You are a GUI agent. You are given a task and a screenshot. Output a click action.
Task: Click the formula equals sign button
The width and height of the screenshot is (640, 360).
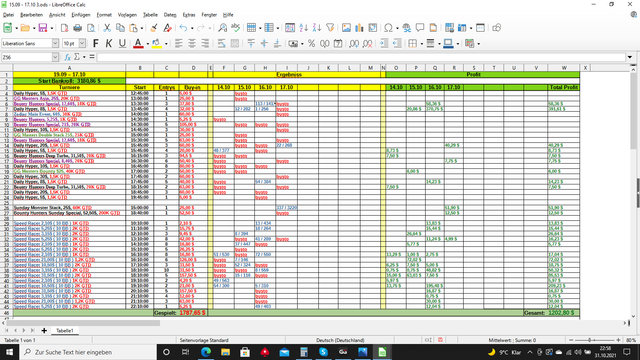click(92, 57)
